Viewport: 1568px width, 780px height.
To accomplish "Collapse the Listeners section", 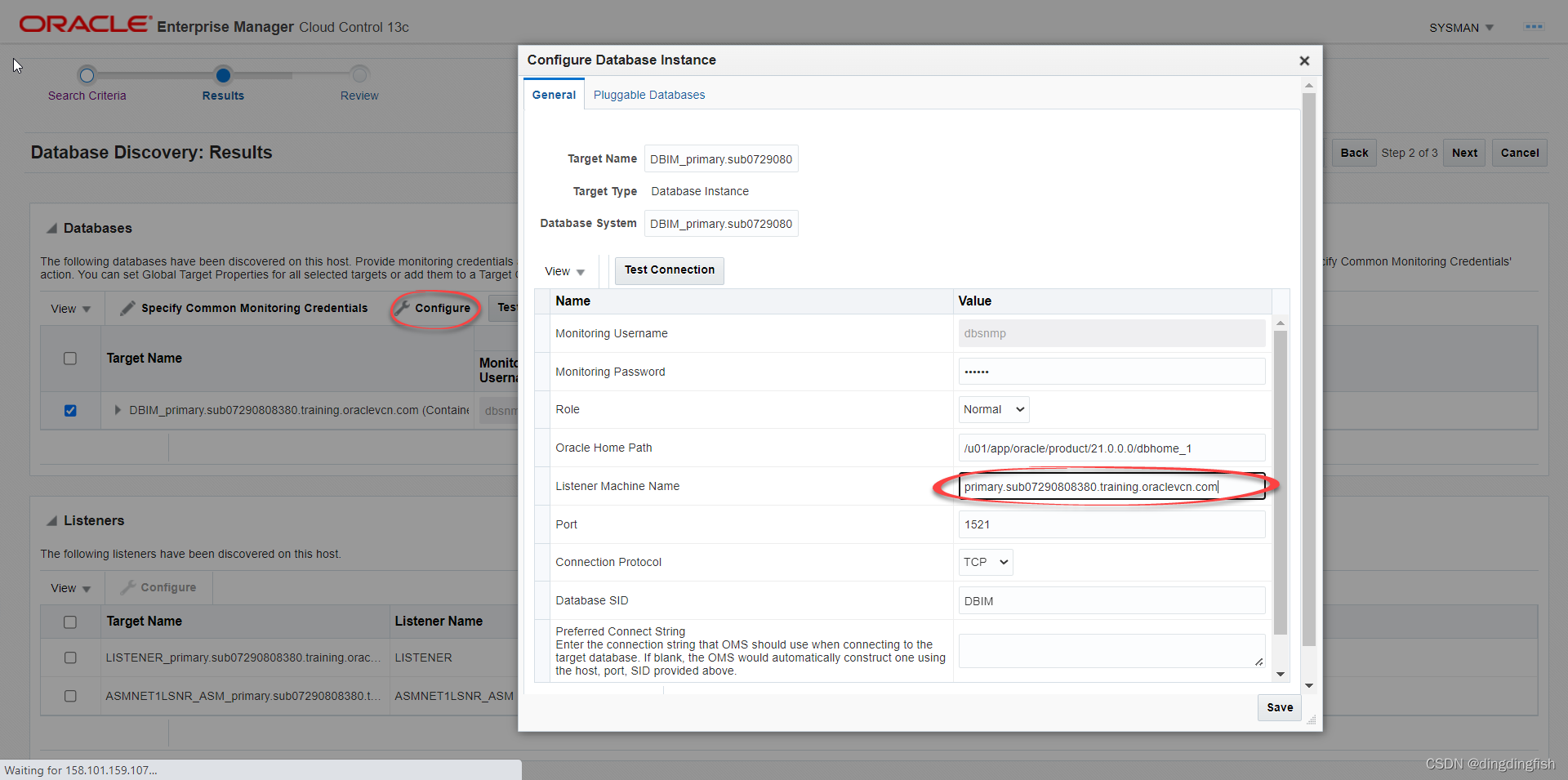I will pos(51,521).
